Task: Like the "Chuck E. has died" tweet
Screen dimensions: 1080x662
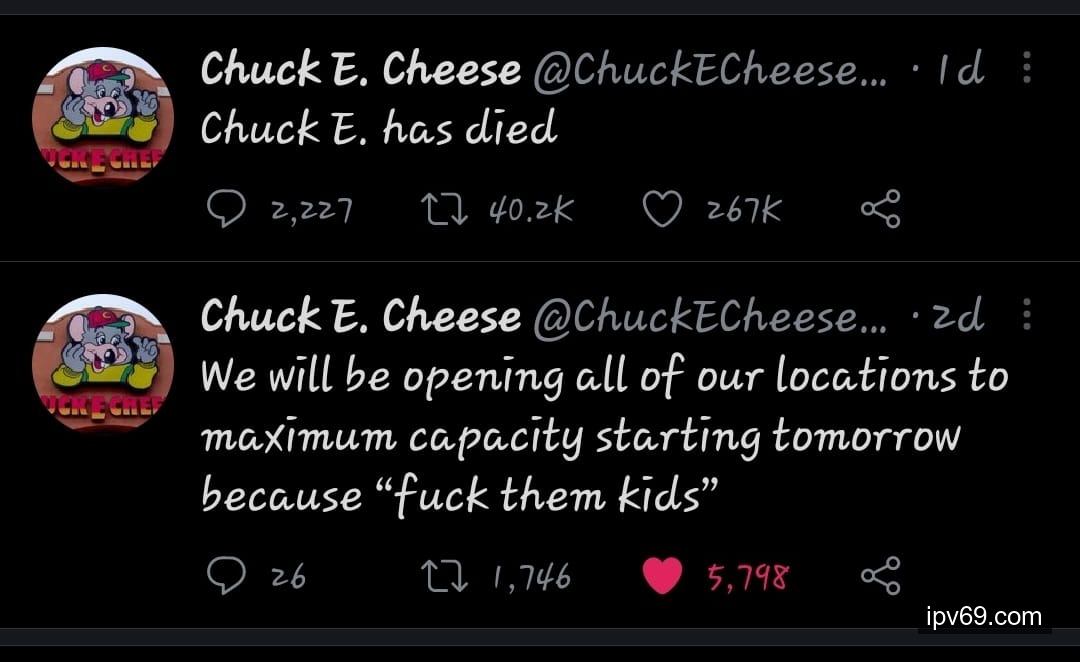Action: [662, 210]
